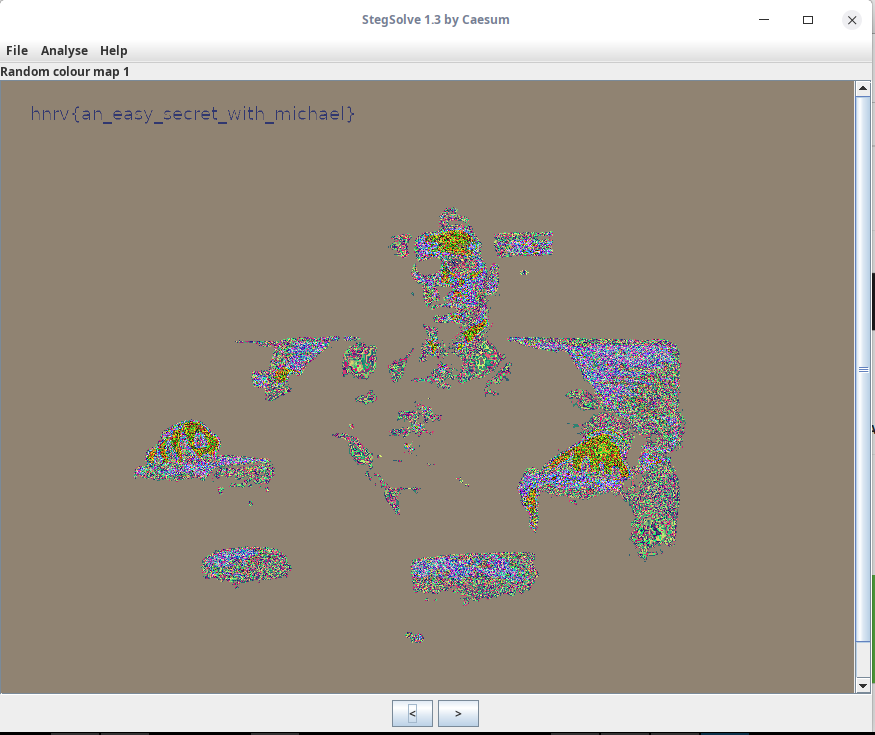Maximize the StegSolve window

pyautogui.click(x=808, y=19)
